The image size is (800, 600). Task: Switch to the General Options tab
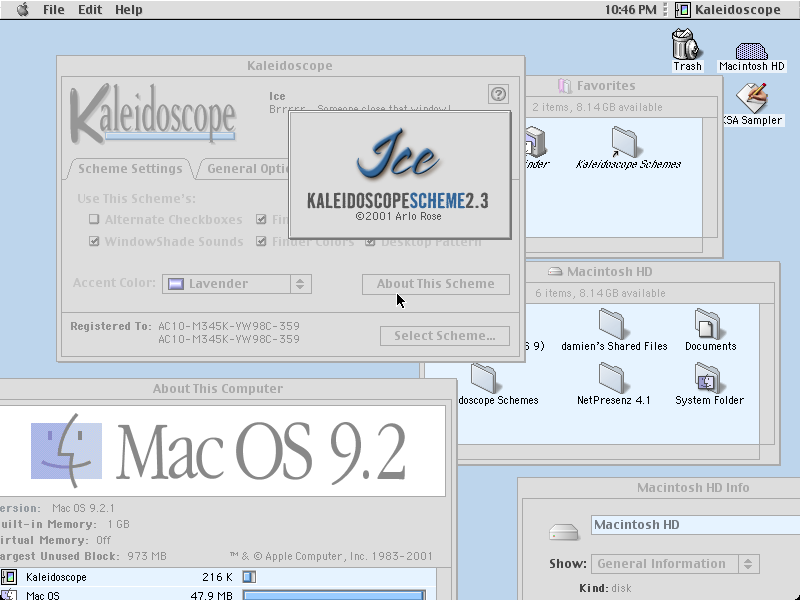click(x=247, y=169)
